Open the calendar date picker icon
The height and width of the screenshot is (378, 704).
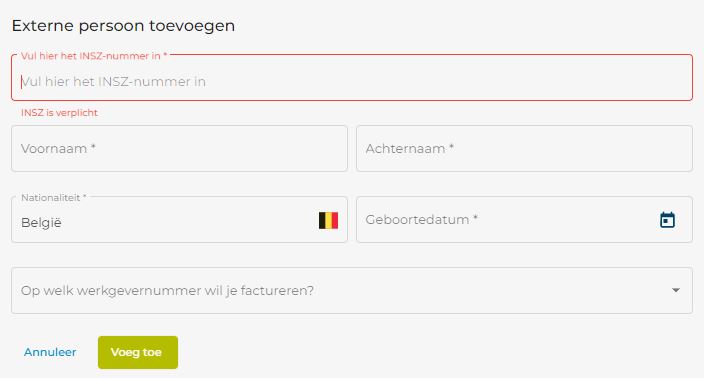click(667, 220)
